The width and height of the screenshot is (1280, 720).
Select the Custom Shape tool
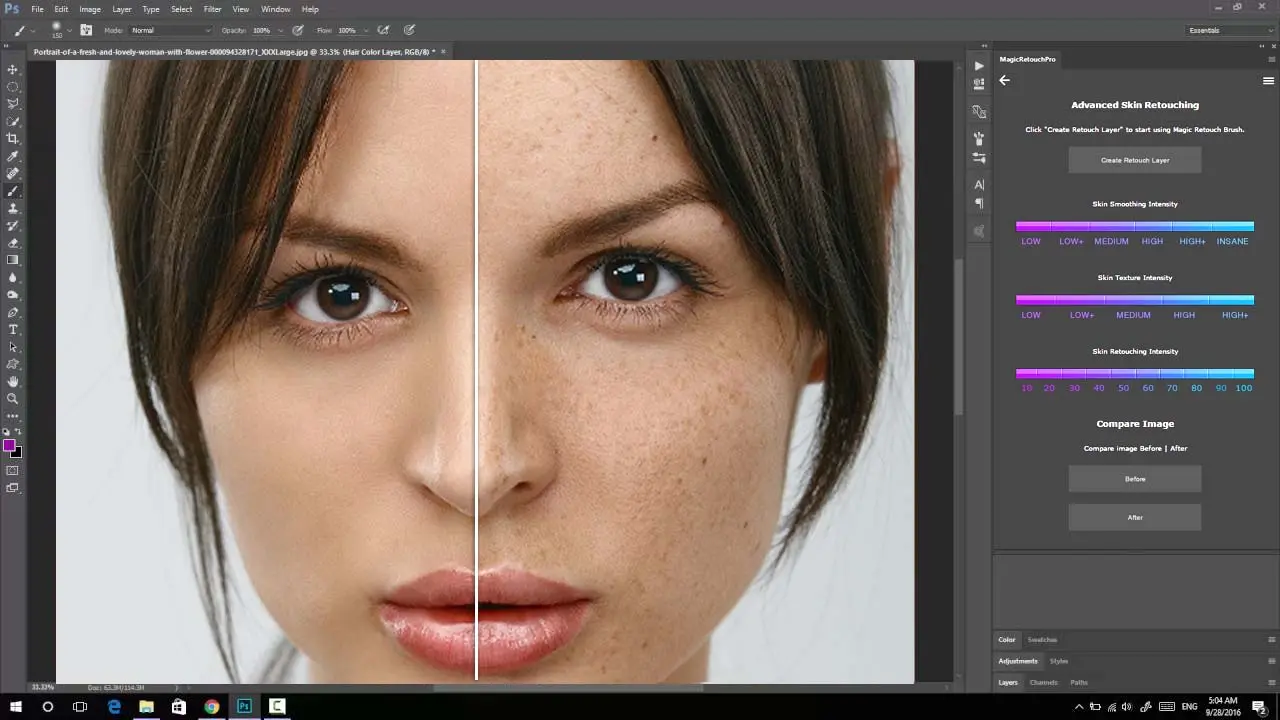(x=13, y=364)
